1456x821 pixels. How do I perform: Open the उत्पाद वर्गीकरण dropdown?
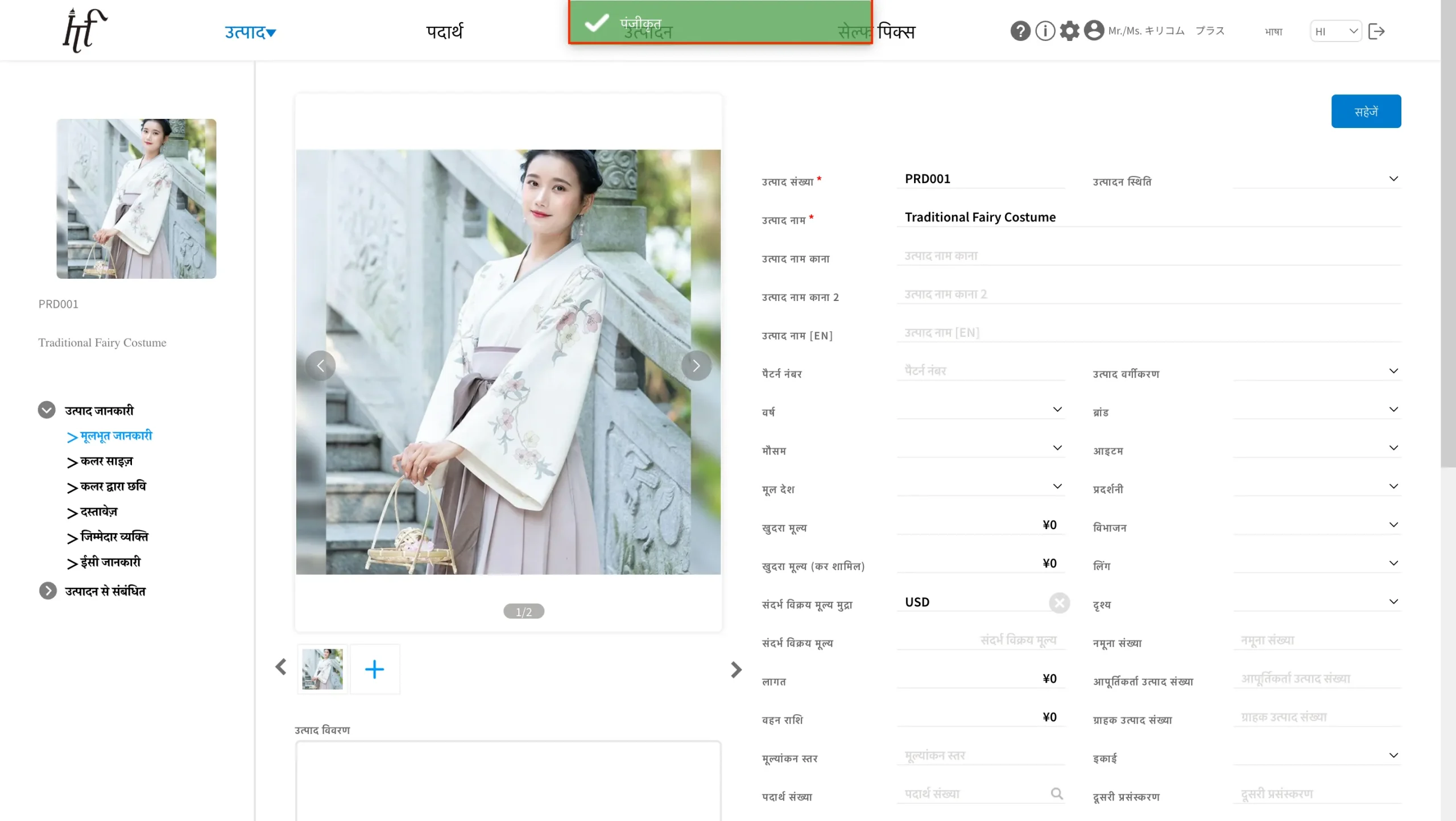coord(1317,372)
